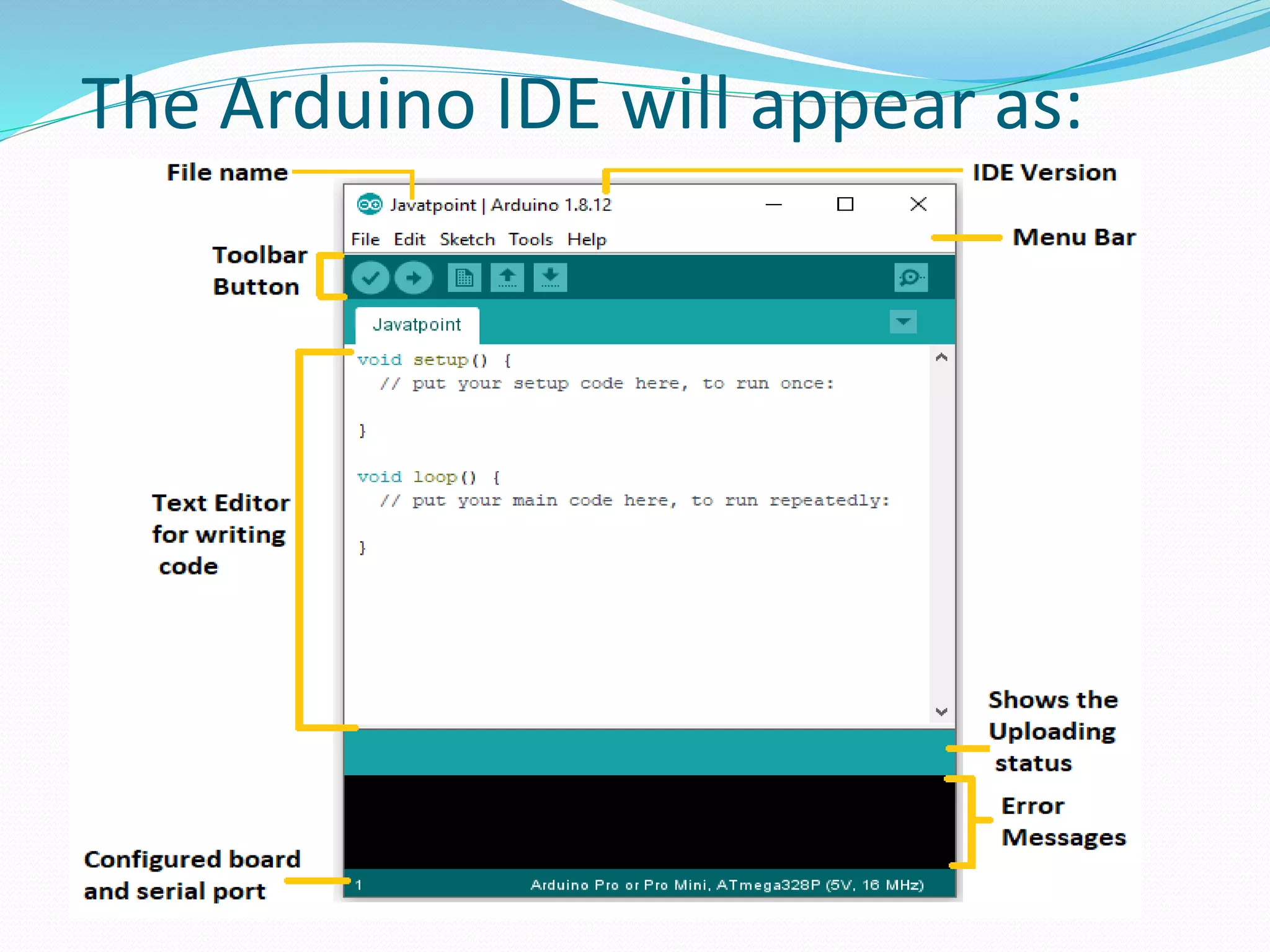Click the Arduino Pro Mini board status text
Image resolution: width=1270 pixels, height=952 pixels.
tap(727, 885)
